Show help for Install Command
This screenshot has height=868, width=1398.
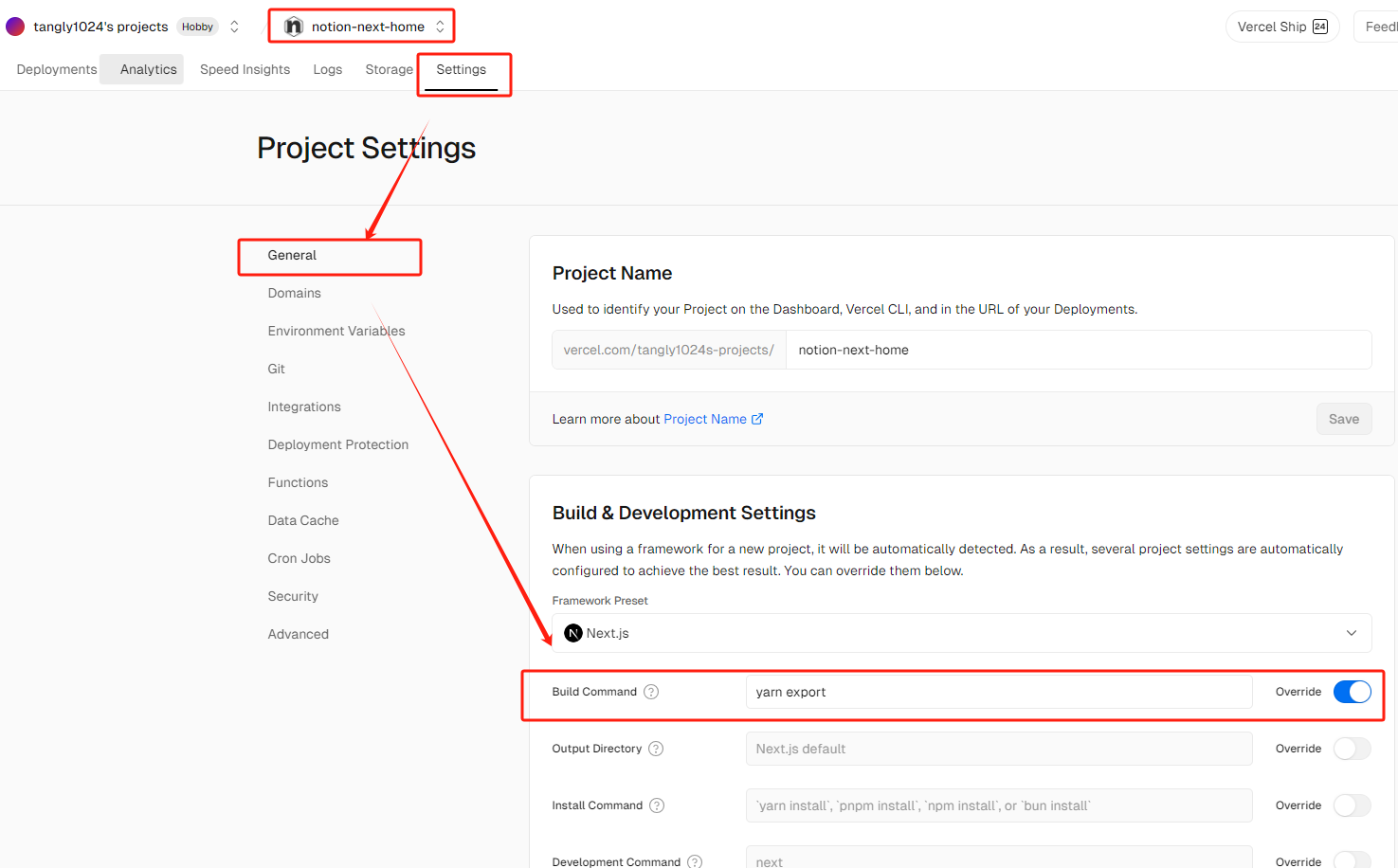(x=657, y=805)
